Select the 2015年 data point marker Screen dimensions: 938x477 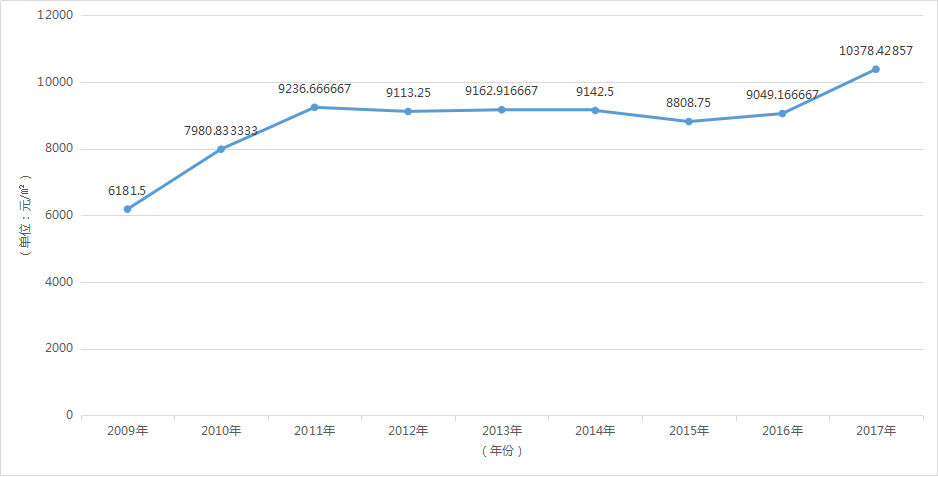click(x=689, y=122)
